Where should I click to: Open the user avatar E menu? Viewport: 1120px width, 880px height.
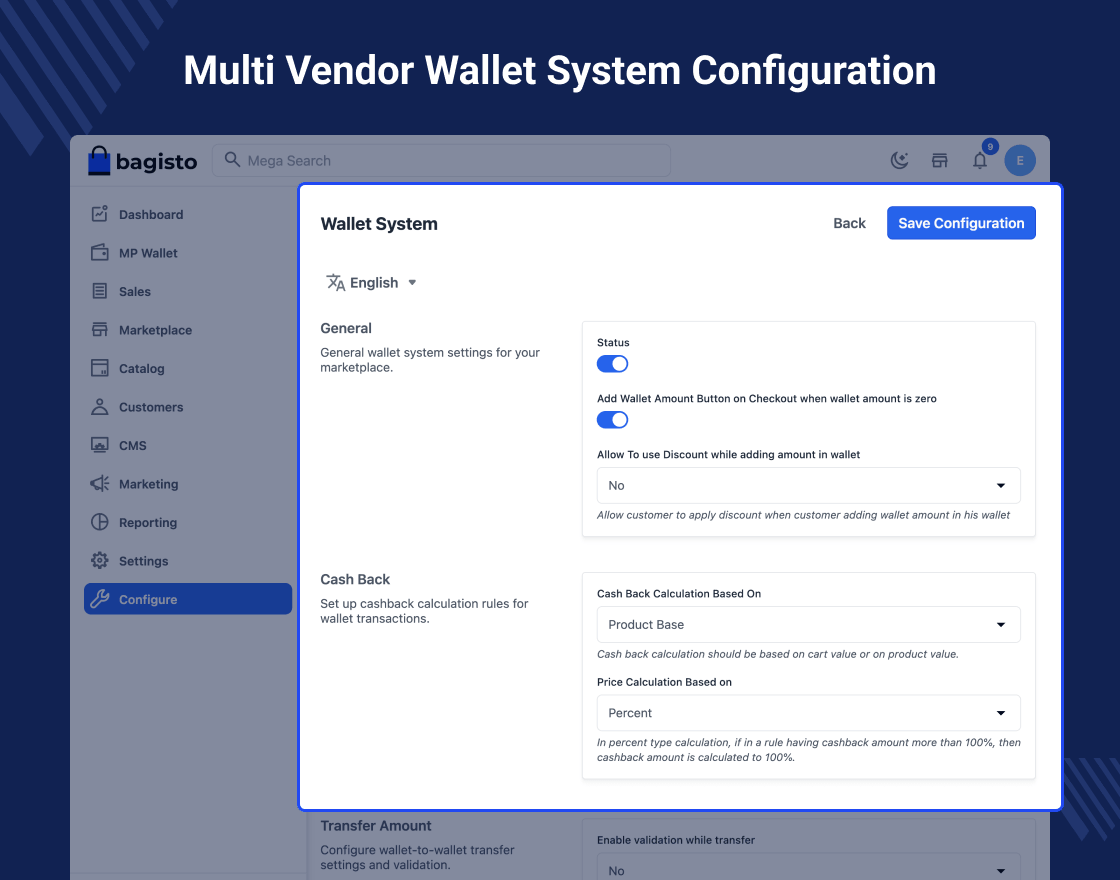click(1020, 161)
